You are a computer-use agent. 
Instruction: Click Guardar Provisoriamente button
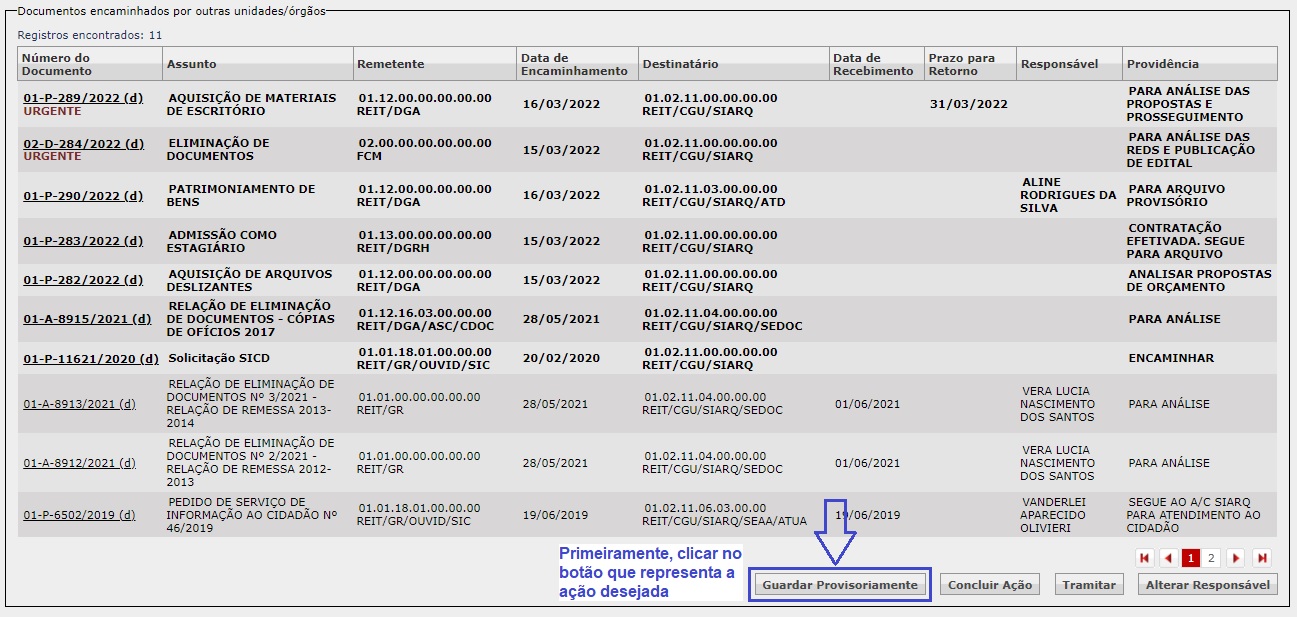(x=840, y=585)
